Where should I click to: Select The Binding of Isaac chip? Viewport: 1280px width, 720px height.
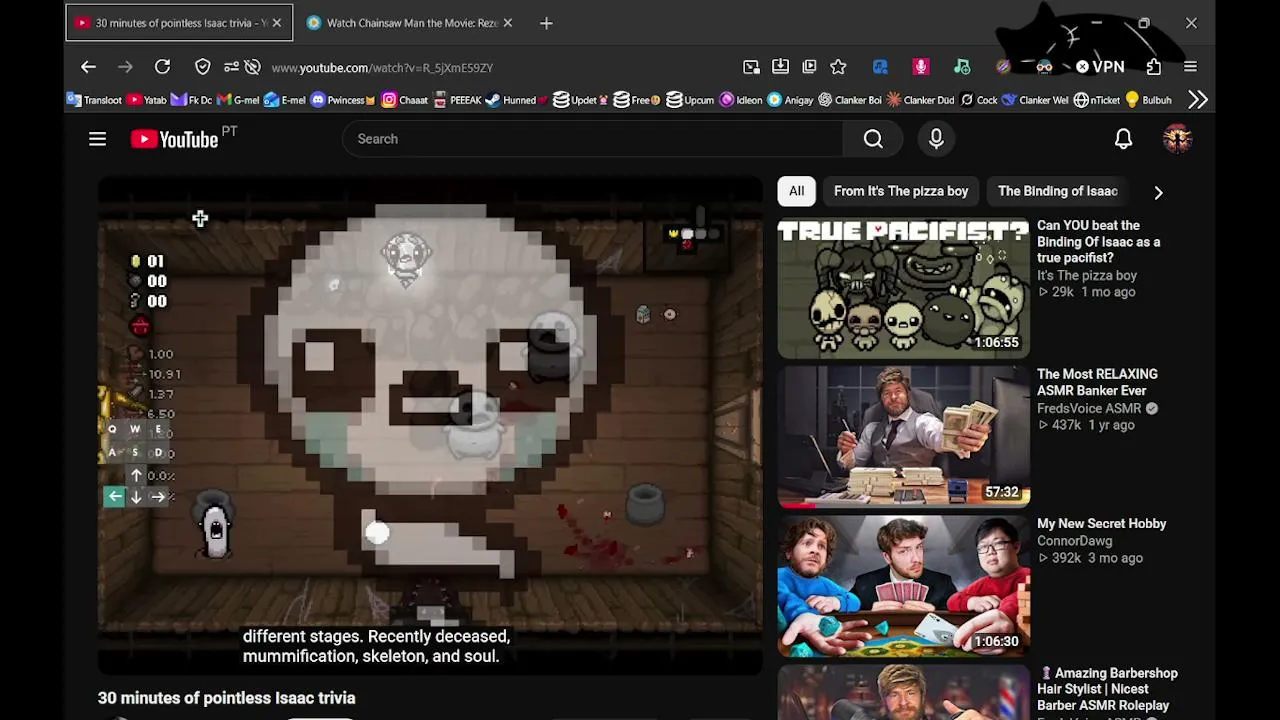[1058, 191]
